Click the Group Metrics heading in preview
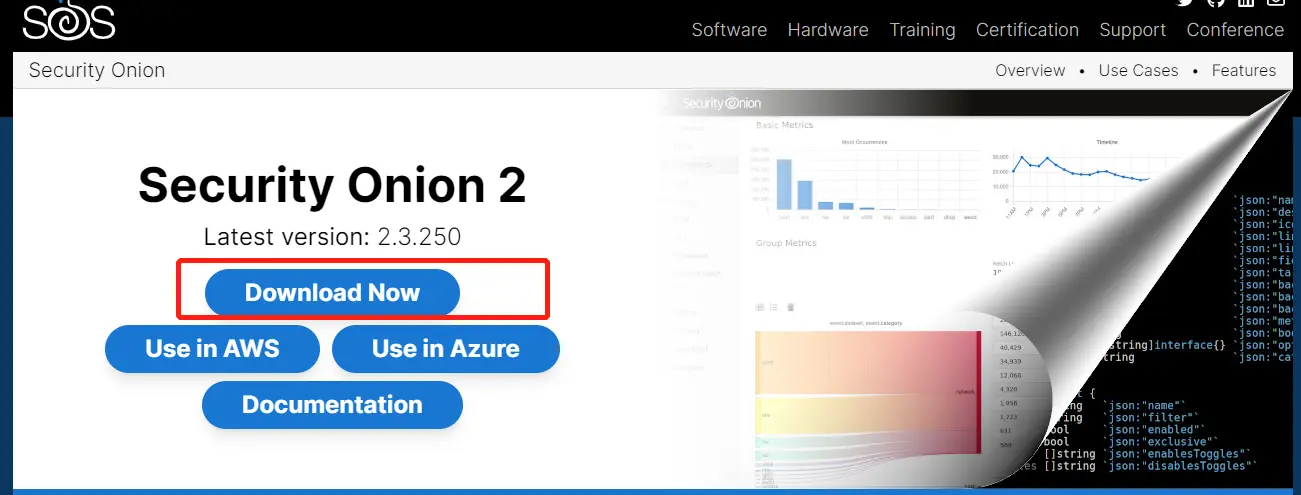Viewport: 1301px width, 495px height. point(786,243)
